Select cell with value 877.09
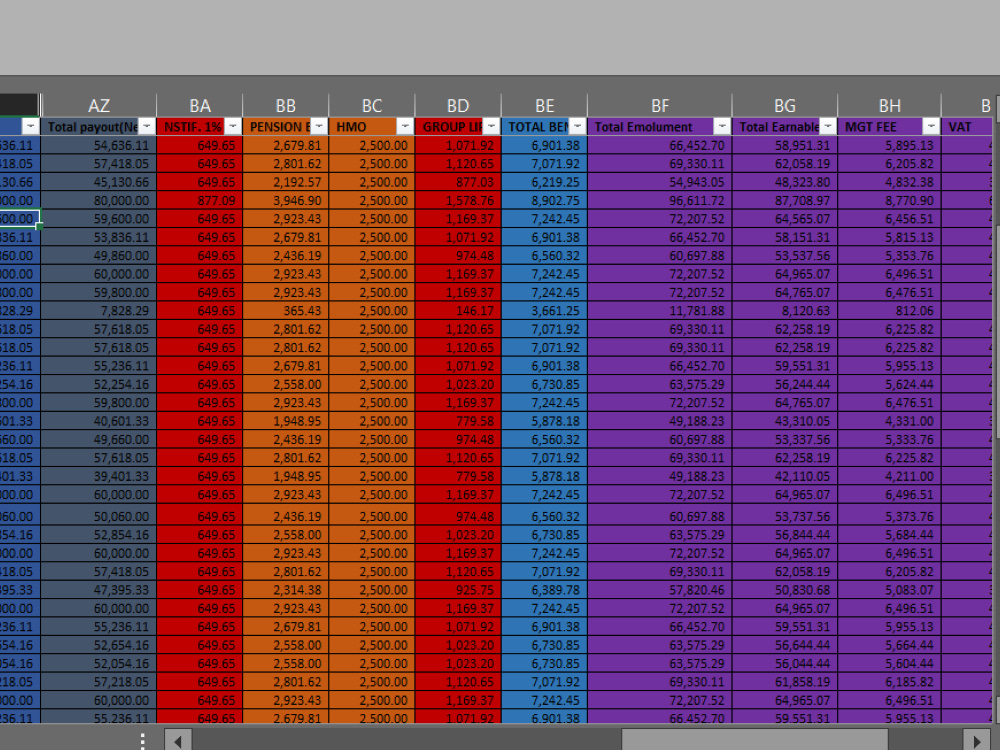The height and width of the screenshot is (750, 1000). point(200,200)
